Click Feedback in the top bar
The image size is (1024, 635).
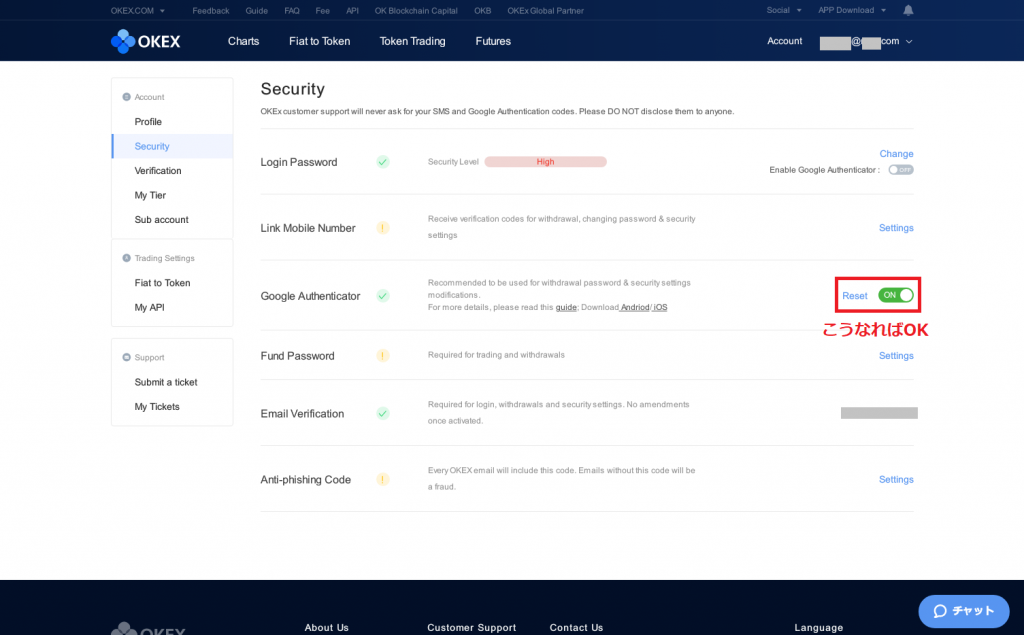coord(211,10)
